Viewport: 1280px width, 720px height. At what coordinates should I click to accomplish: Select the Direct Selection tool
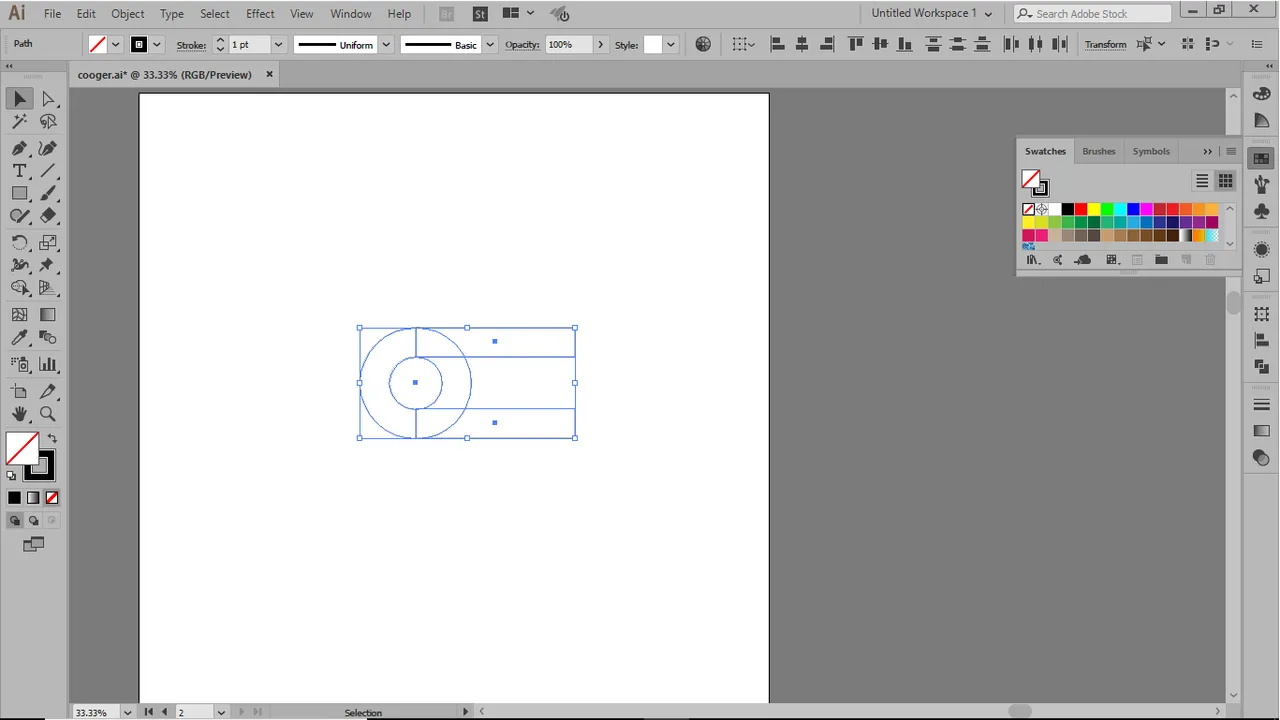48,99
